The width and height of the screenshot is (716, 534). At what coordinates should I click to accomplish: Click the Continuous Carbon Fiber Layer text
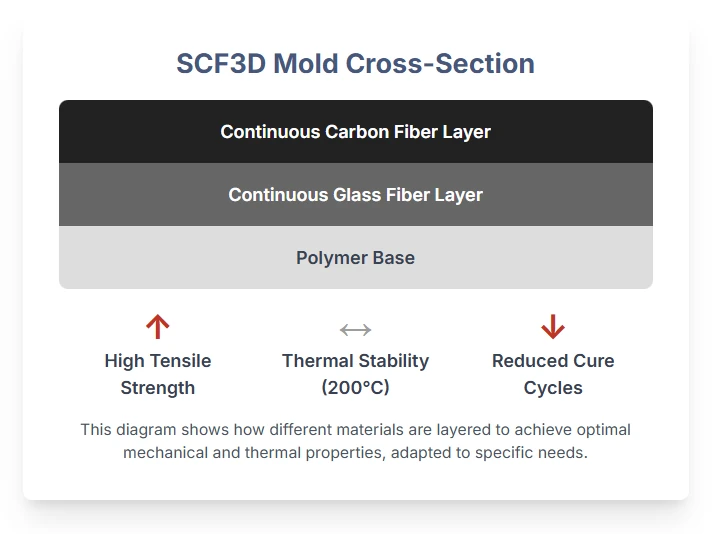point(355,132)
